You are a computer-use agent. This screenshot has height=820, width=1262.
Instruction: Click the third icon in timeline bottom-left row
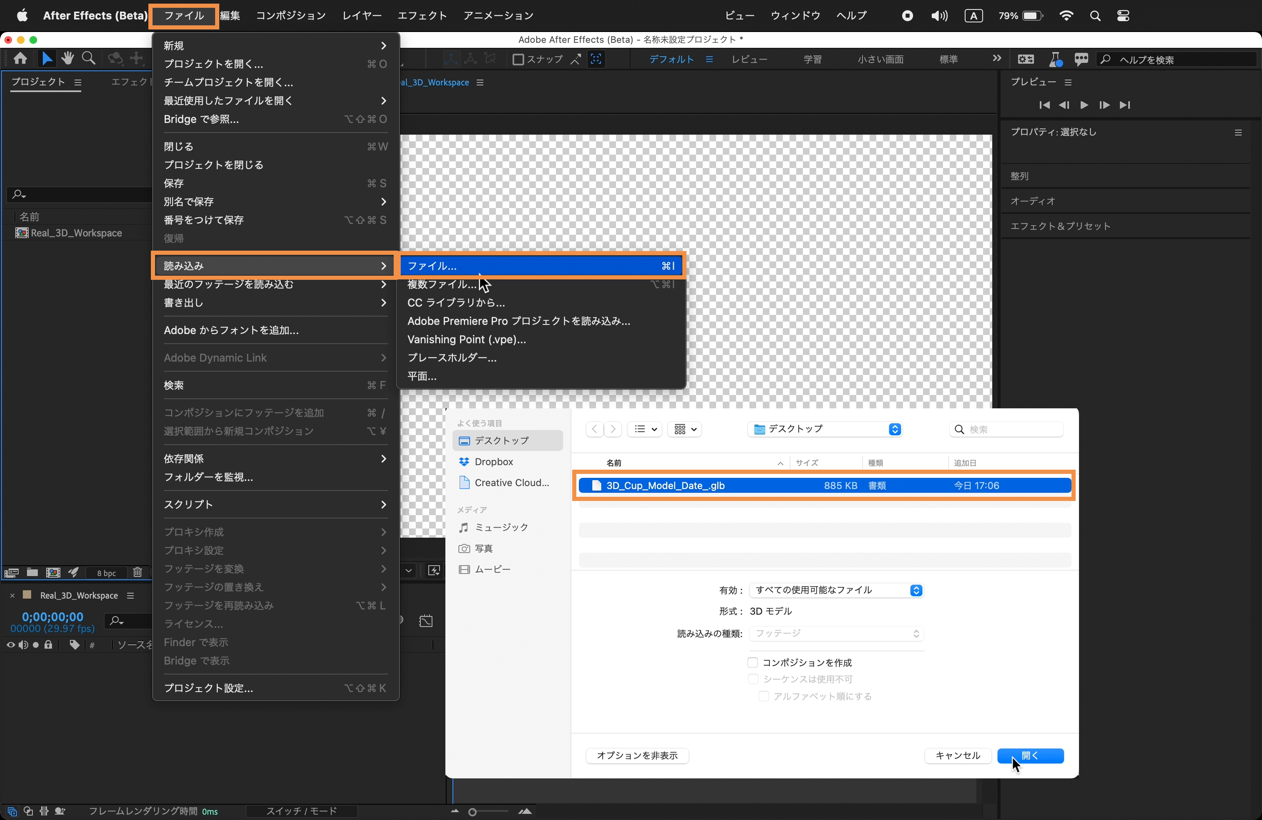pyautogui.click(x=44, y=811)
